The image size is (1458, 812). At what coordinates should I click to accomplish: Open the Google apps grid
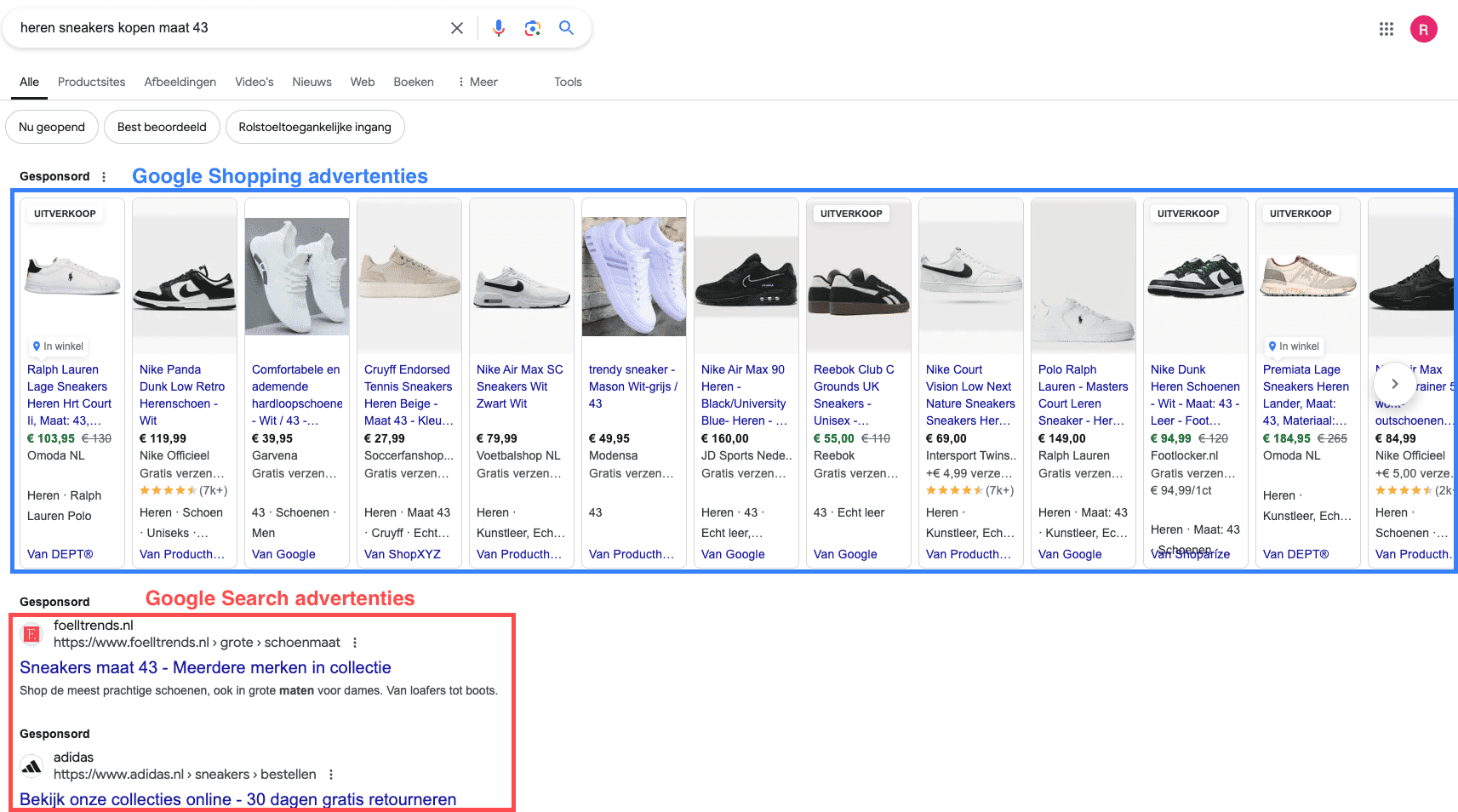point(1387,29)
